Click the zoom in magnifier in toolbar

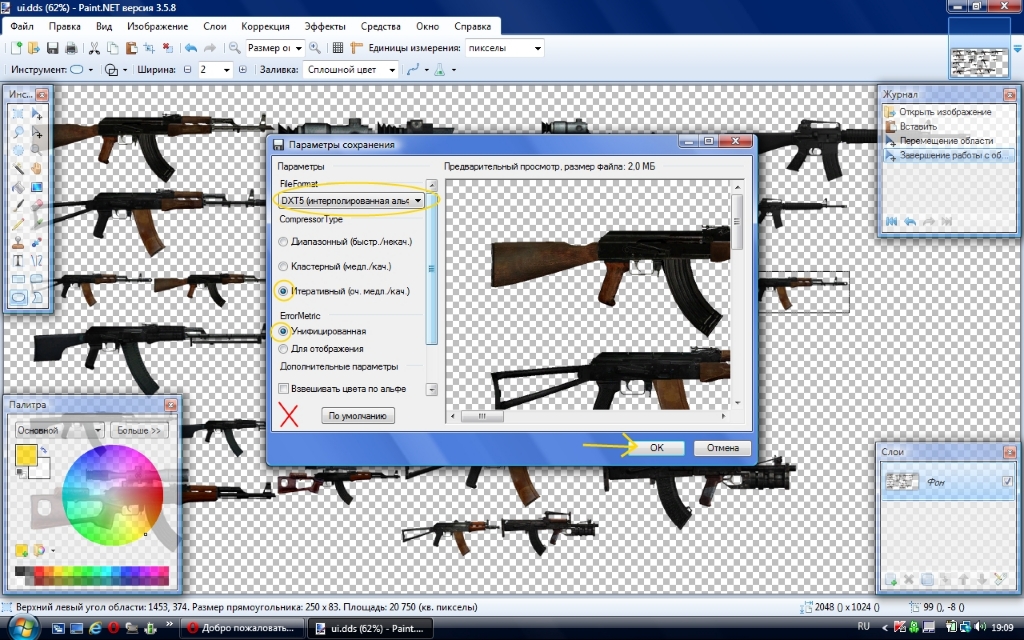pyautogui.click(x=315, y=48)
